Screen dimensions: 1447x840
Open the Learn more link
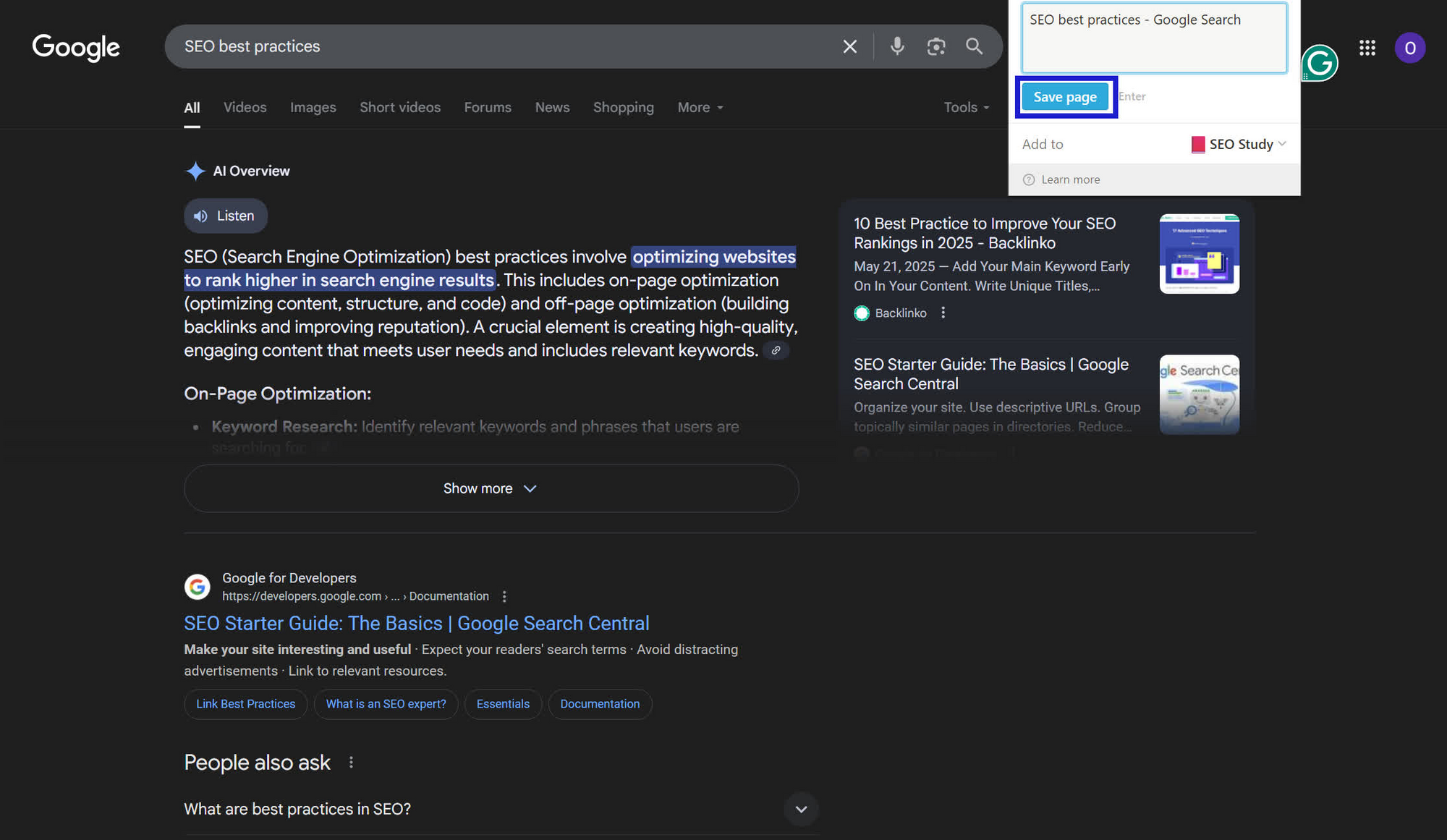tap(1069, 179)
